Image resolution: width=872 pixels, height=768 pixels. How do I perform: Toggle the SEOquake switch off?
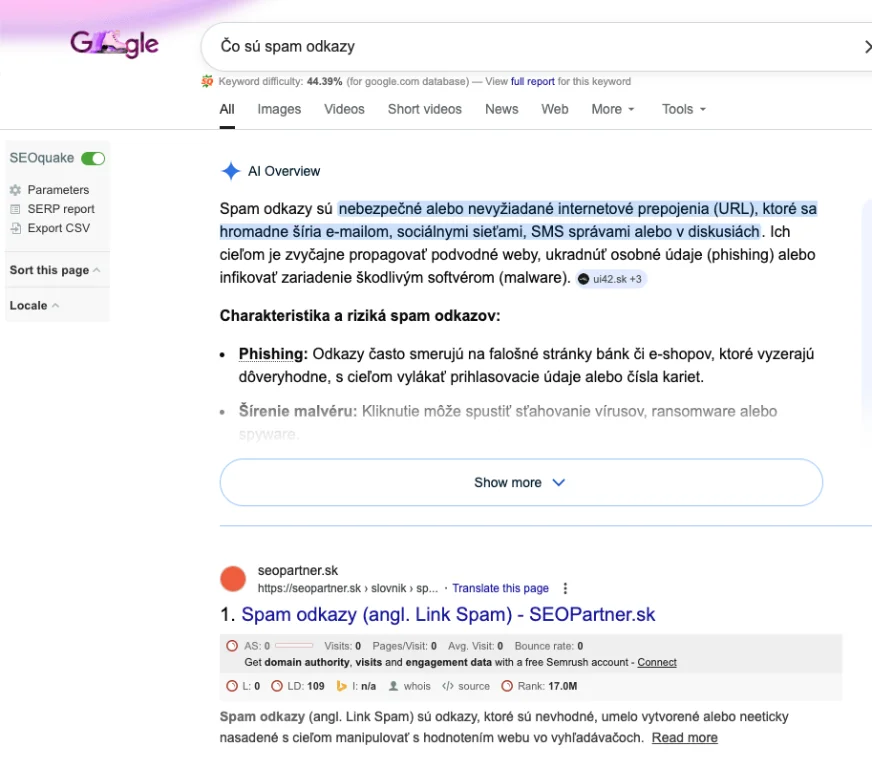click(93, 158)
